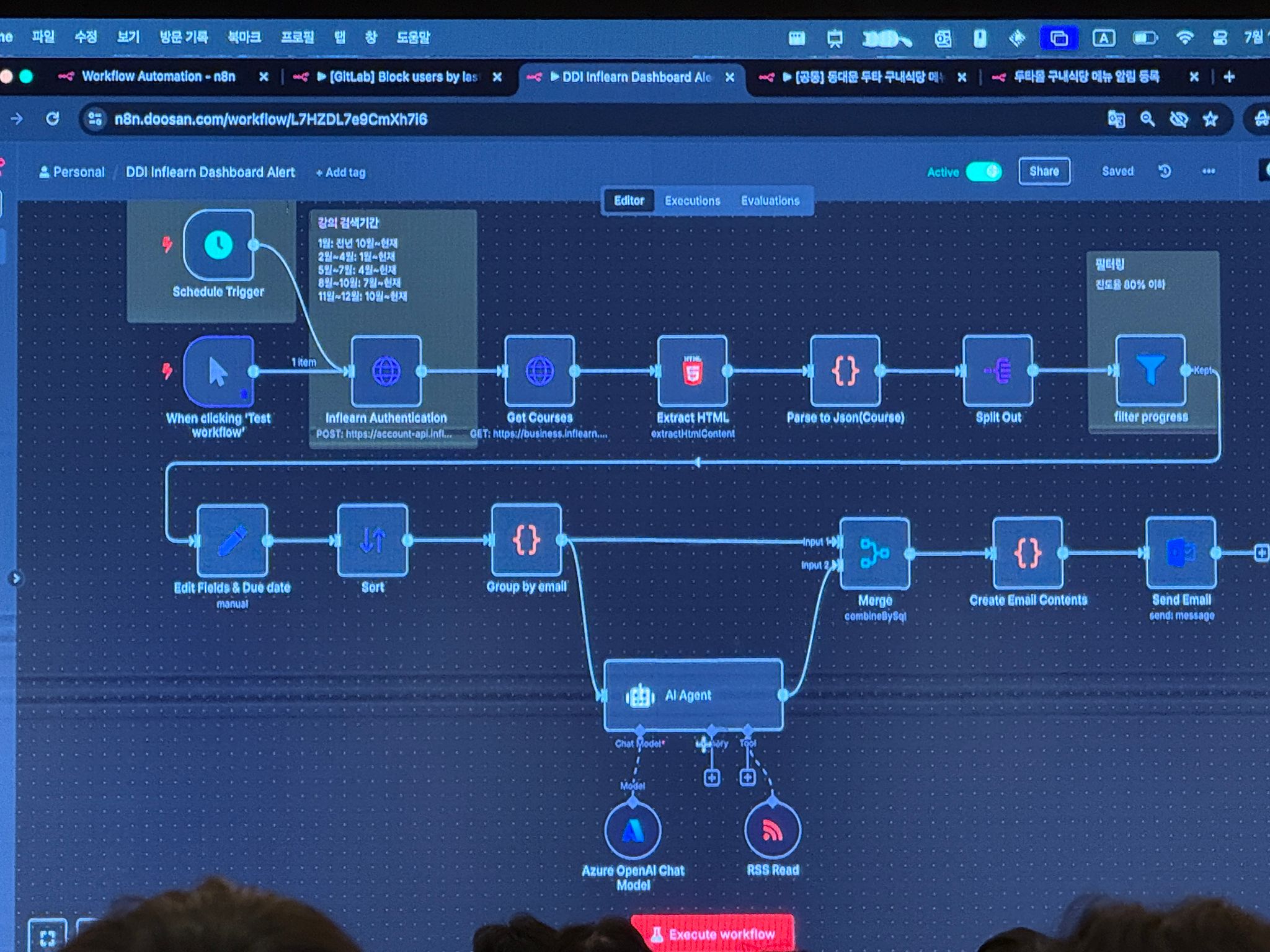Open the Extract HTML node

click(692, 371)
